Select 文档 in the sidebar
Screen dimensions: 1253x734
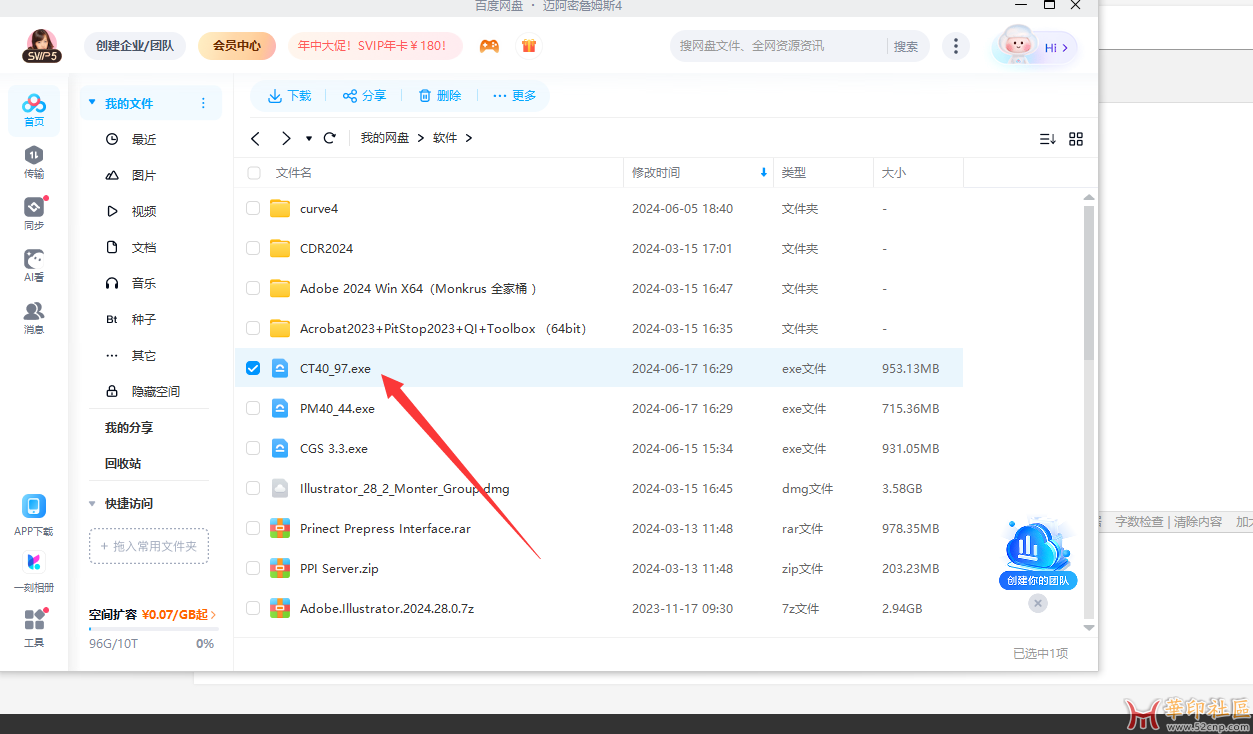point(144,248)
